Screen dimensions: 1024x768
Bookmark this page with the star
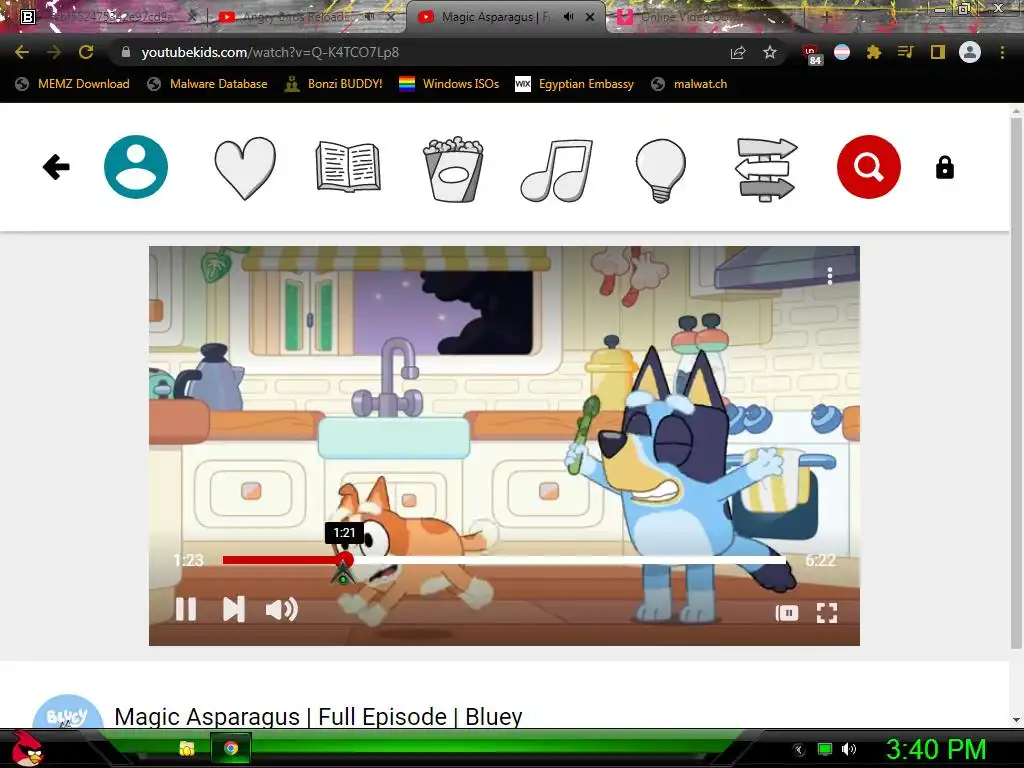770,52
